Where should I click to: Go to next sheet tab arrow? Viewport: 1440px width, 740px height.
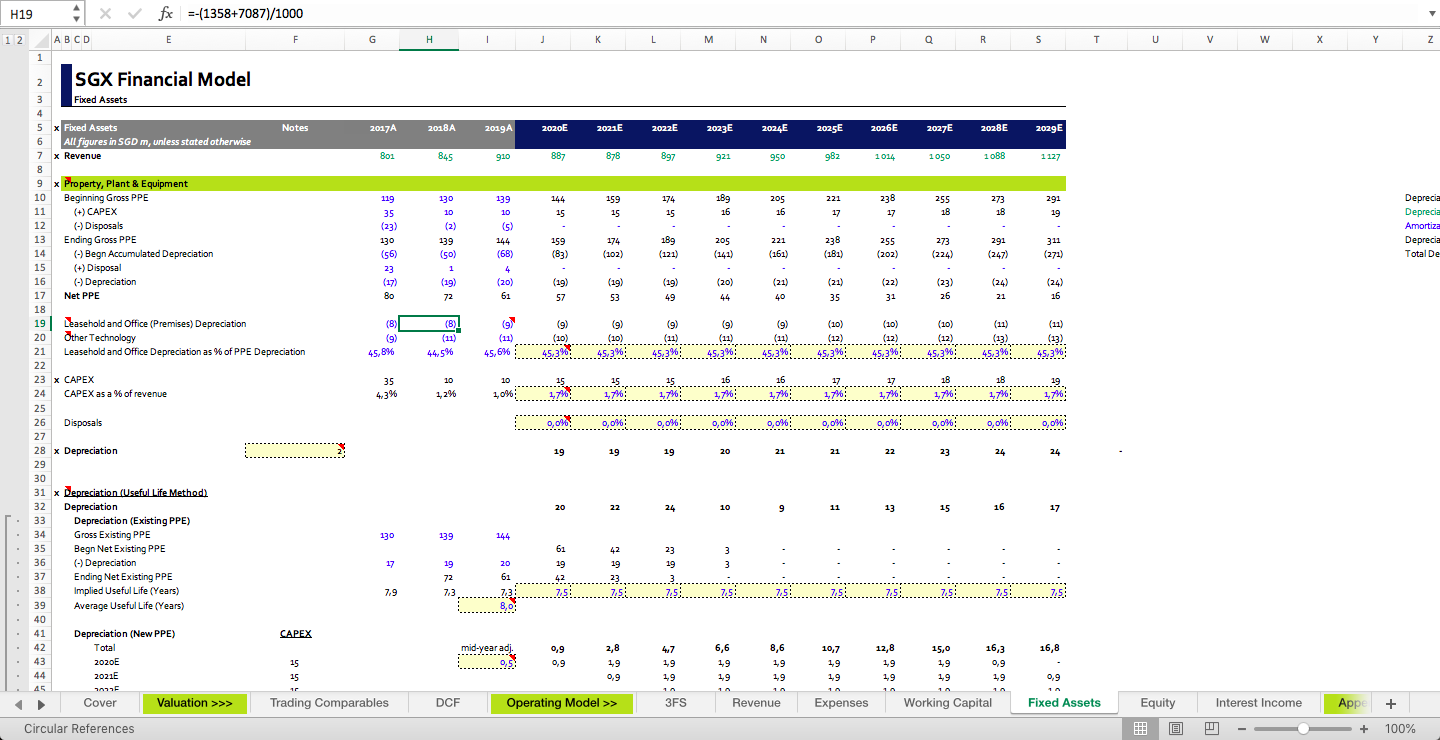click(42, 703)
